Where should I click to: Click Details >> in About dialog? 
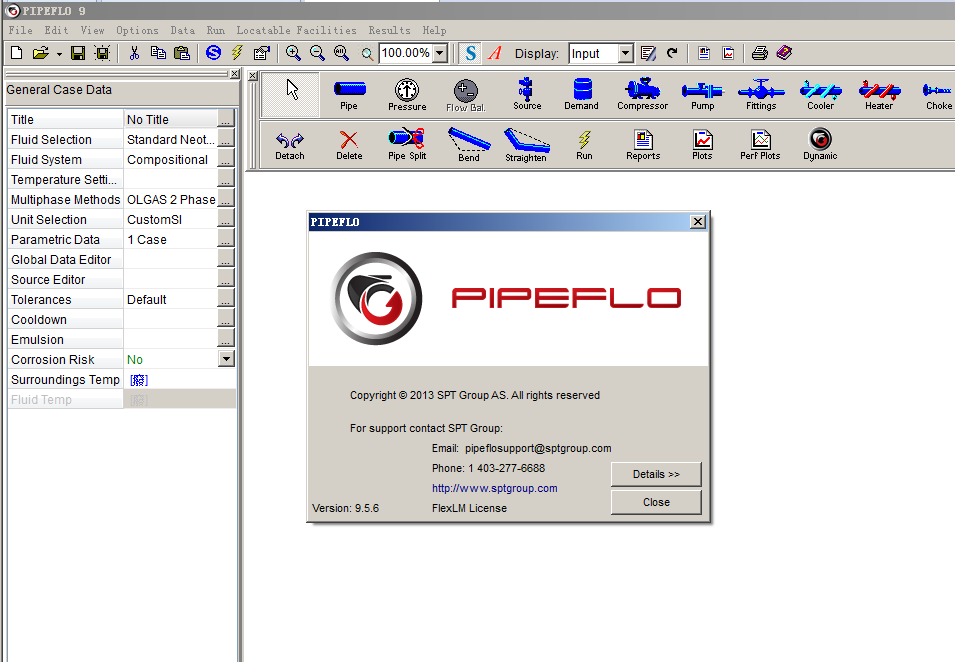(656, 474)
